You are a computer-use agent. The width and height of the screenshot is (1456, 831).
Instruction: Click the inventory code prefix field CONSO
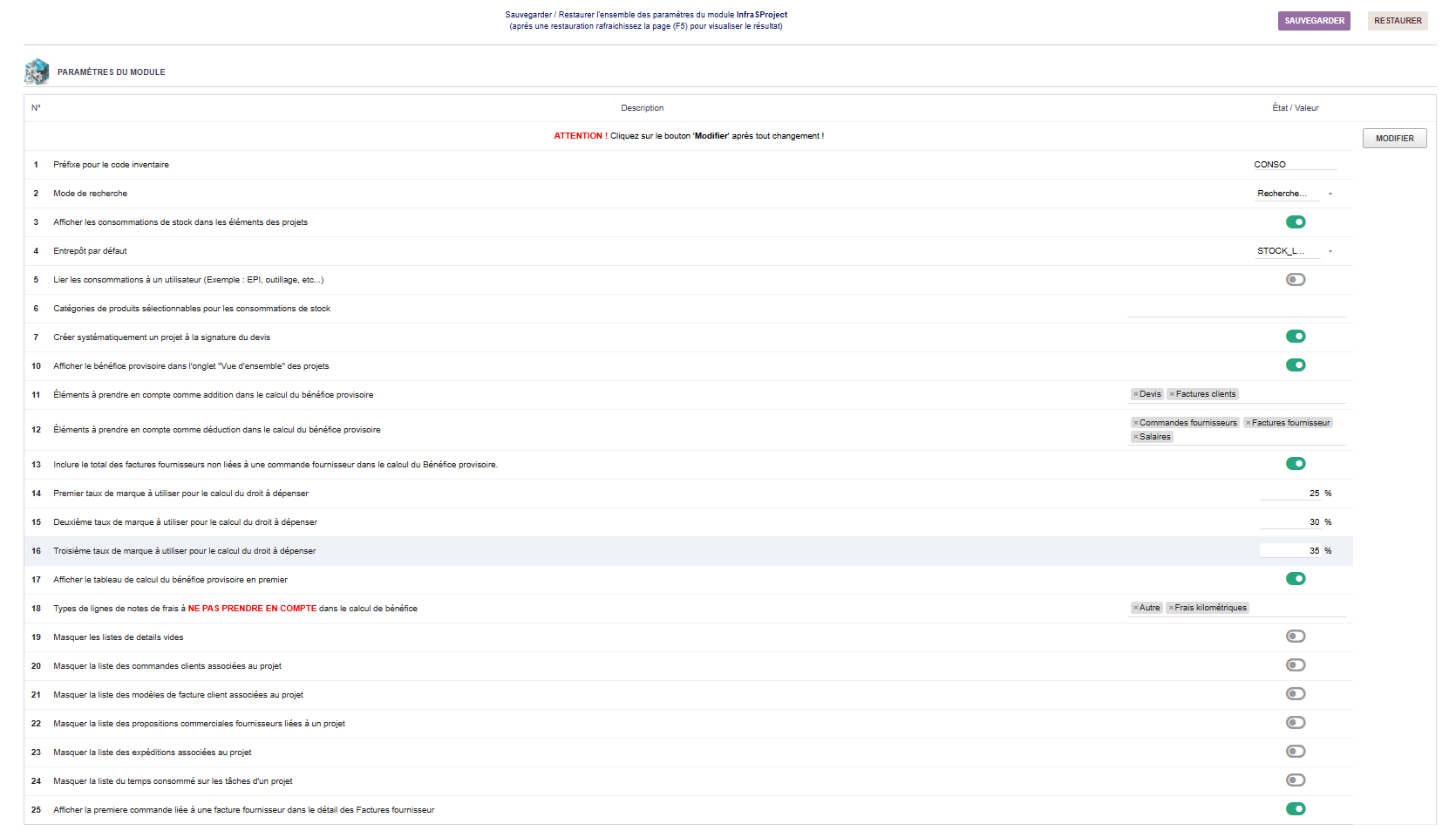click(x=1294, y=165)
